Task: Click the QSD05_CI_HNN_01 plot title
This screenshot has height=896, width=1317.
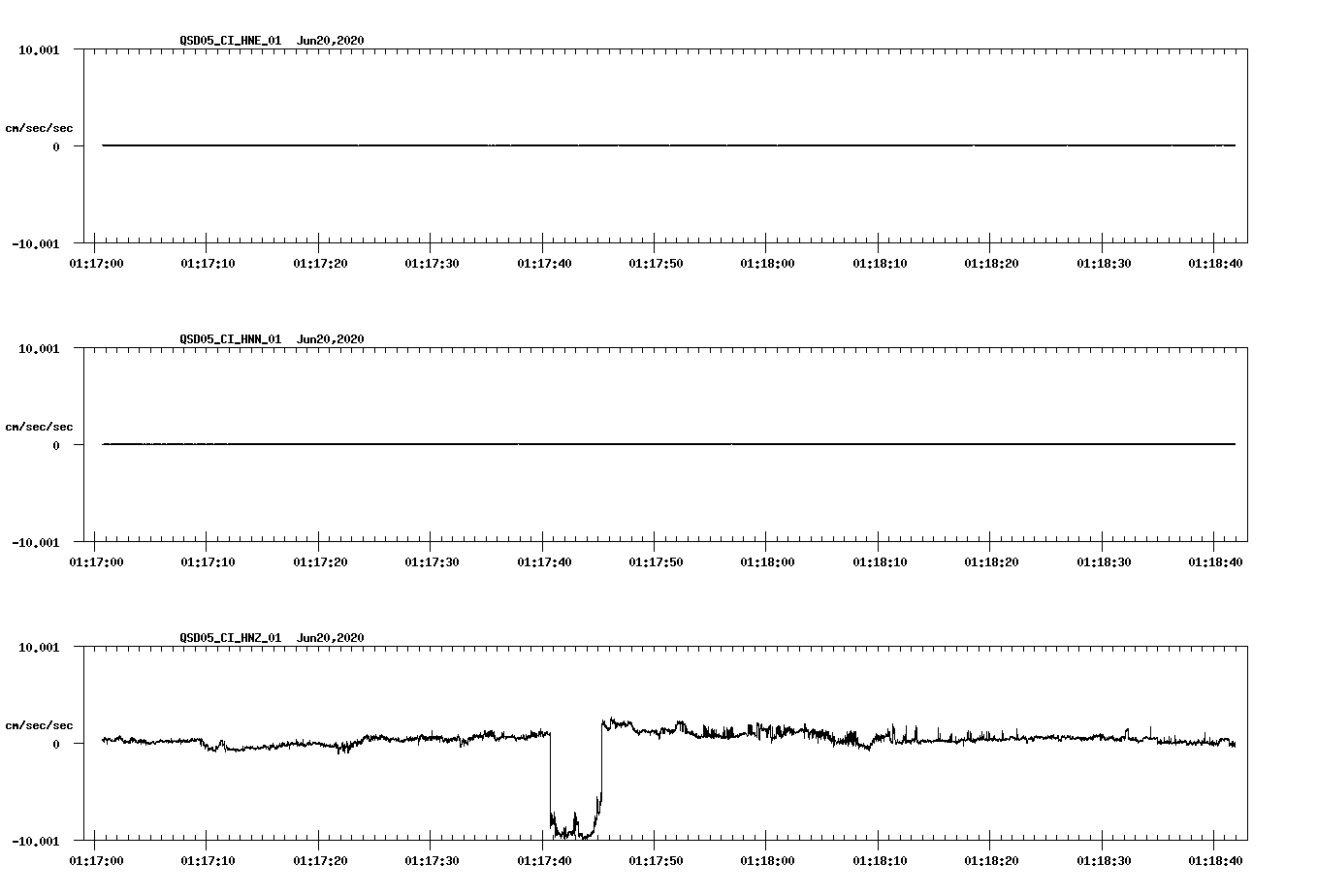Action: click(272, 339)
